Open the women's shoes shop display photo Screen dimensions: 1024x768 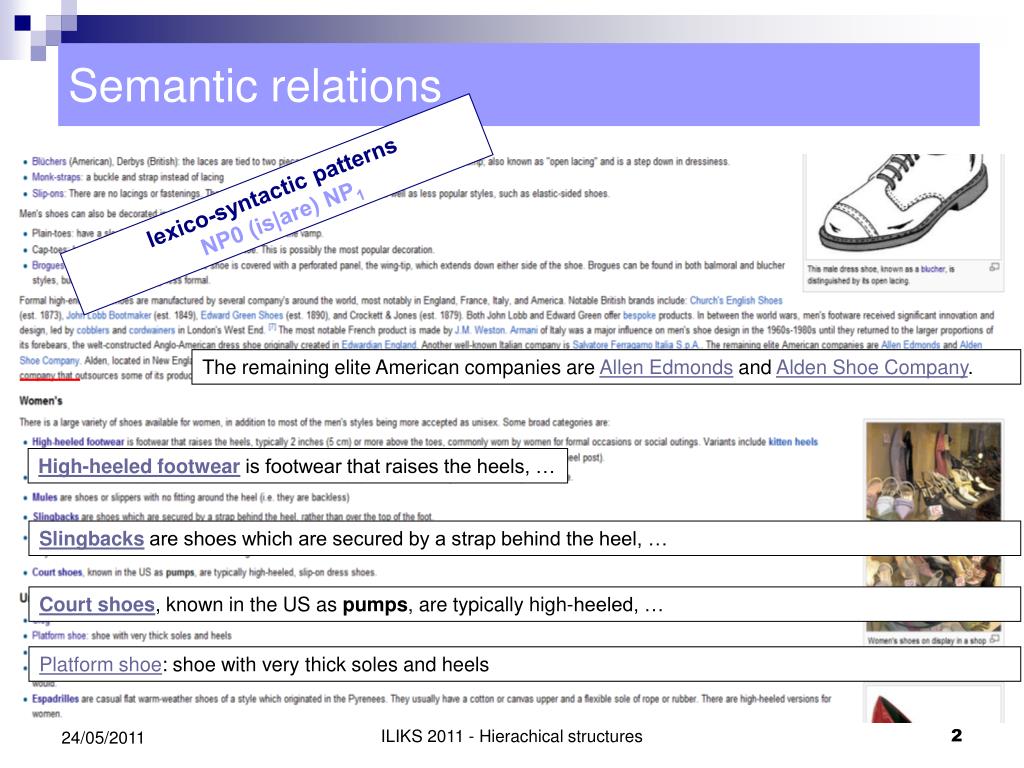click(x=933, y=524)
